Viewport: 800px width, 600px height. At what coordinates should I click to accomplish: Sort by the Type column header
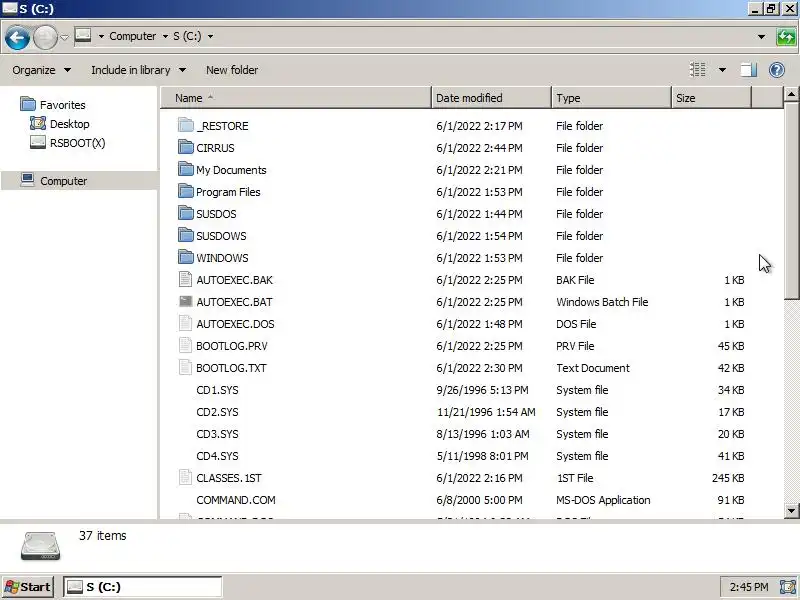pos(611,98)
